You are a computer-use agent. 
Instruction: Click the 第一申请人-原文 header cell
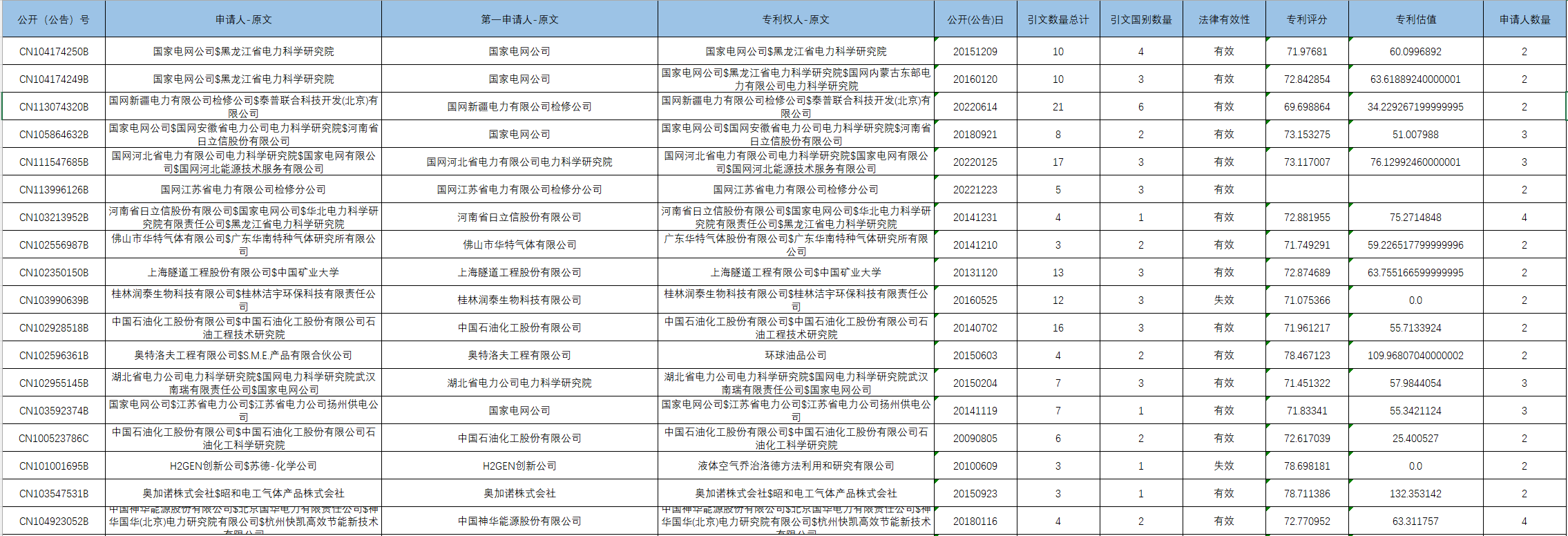pos(519,19)
